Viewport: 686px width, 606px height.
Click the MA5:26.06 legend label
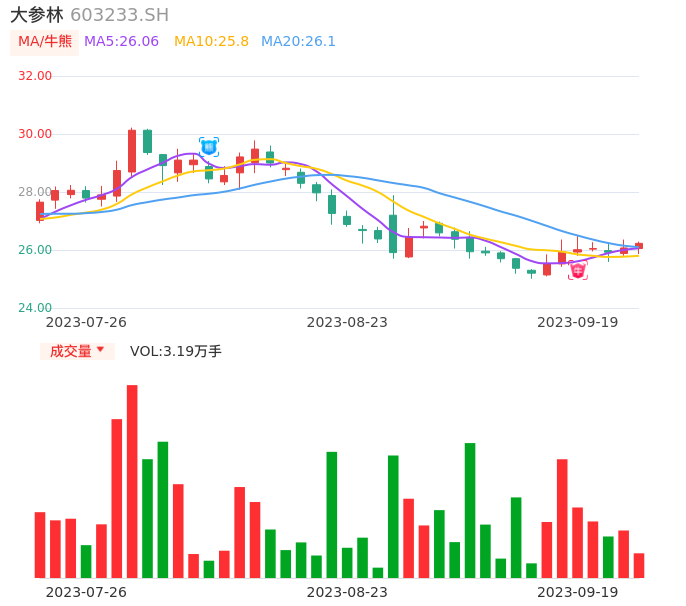(x=121, y=42)
